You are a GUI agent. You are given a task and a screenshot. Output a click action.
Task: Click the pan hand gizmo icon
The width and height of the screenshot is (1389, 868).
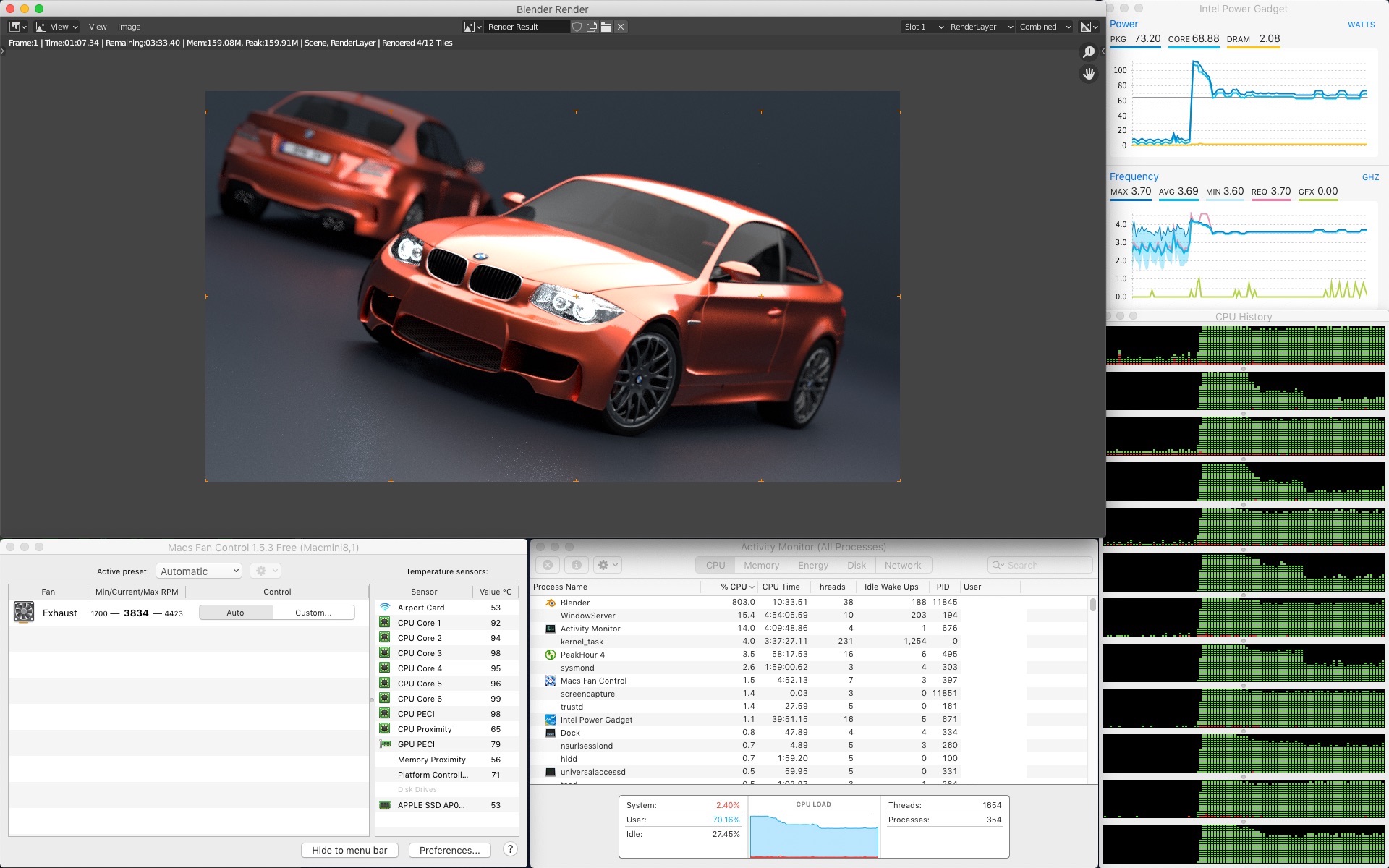[x=1088, y=74]
